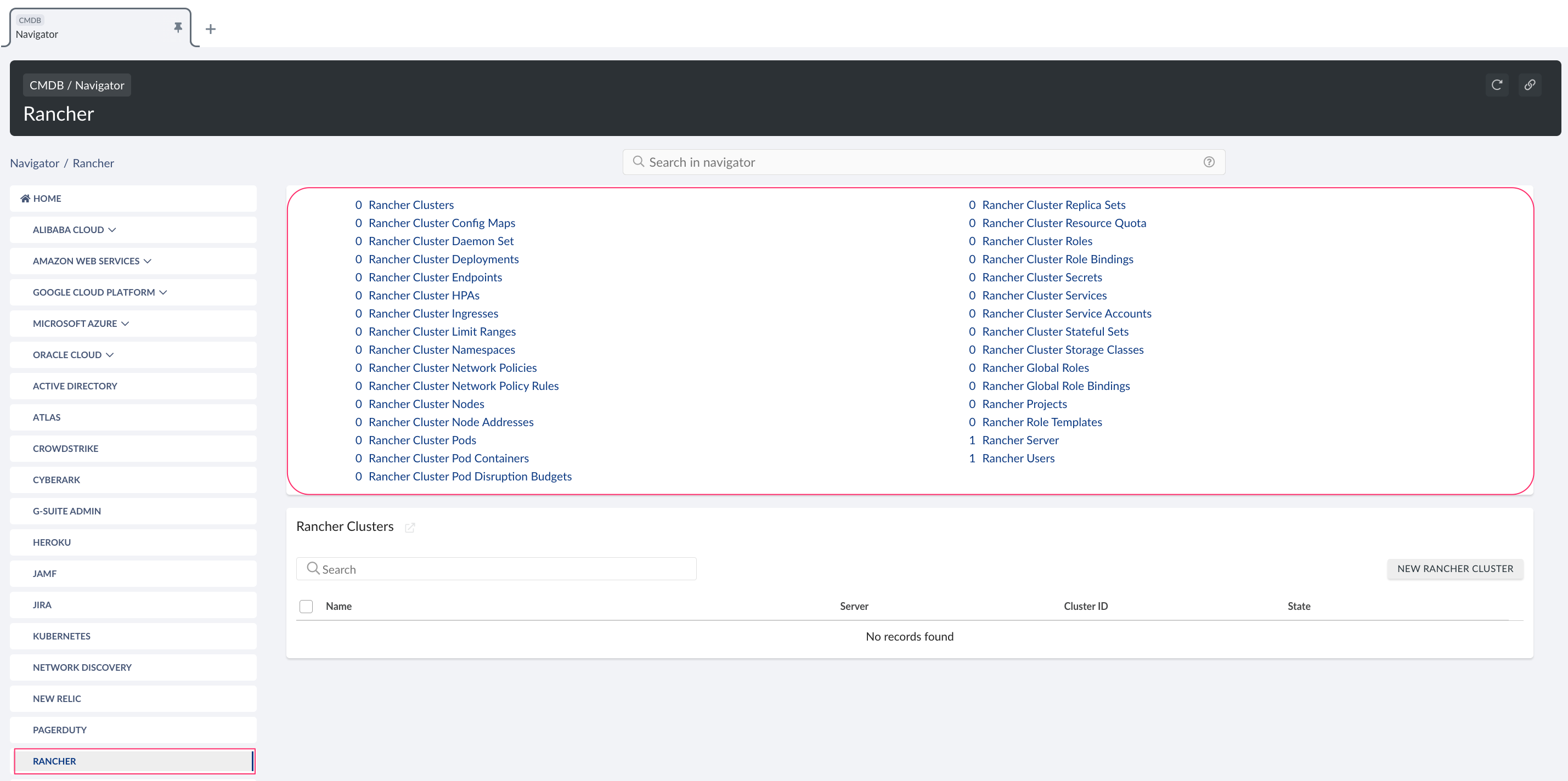Click the Rancher Server count icon
1568x781 pixels.
pyautogui.click(x=969, y=440)
